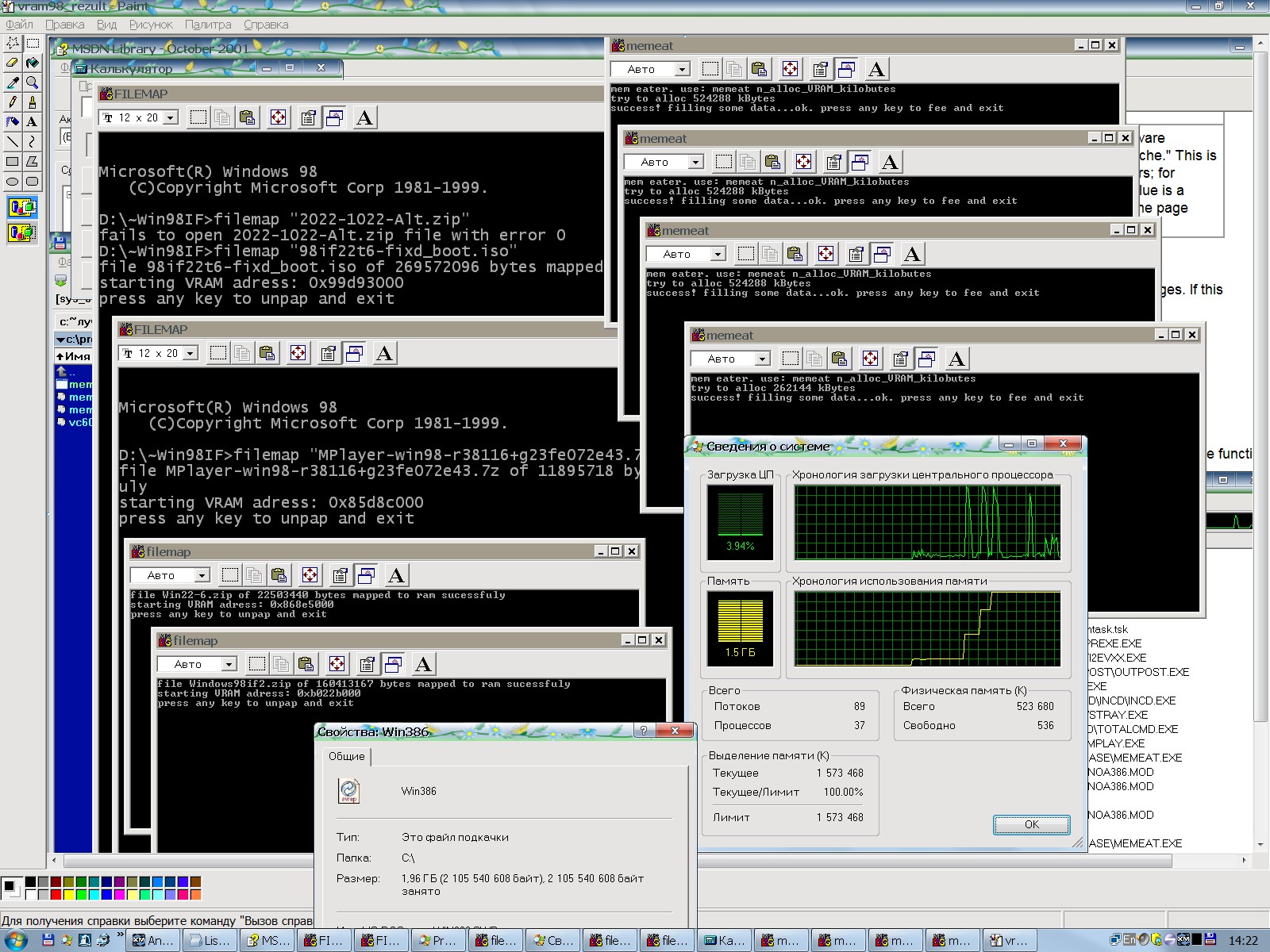Open Авто dropdown in Windows98if2.zip filemap window

point(229,665)
